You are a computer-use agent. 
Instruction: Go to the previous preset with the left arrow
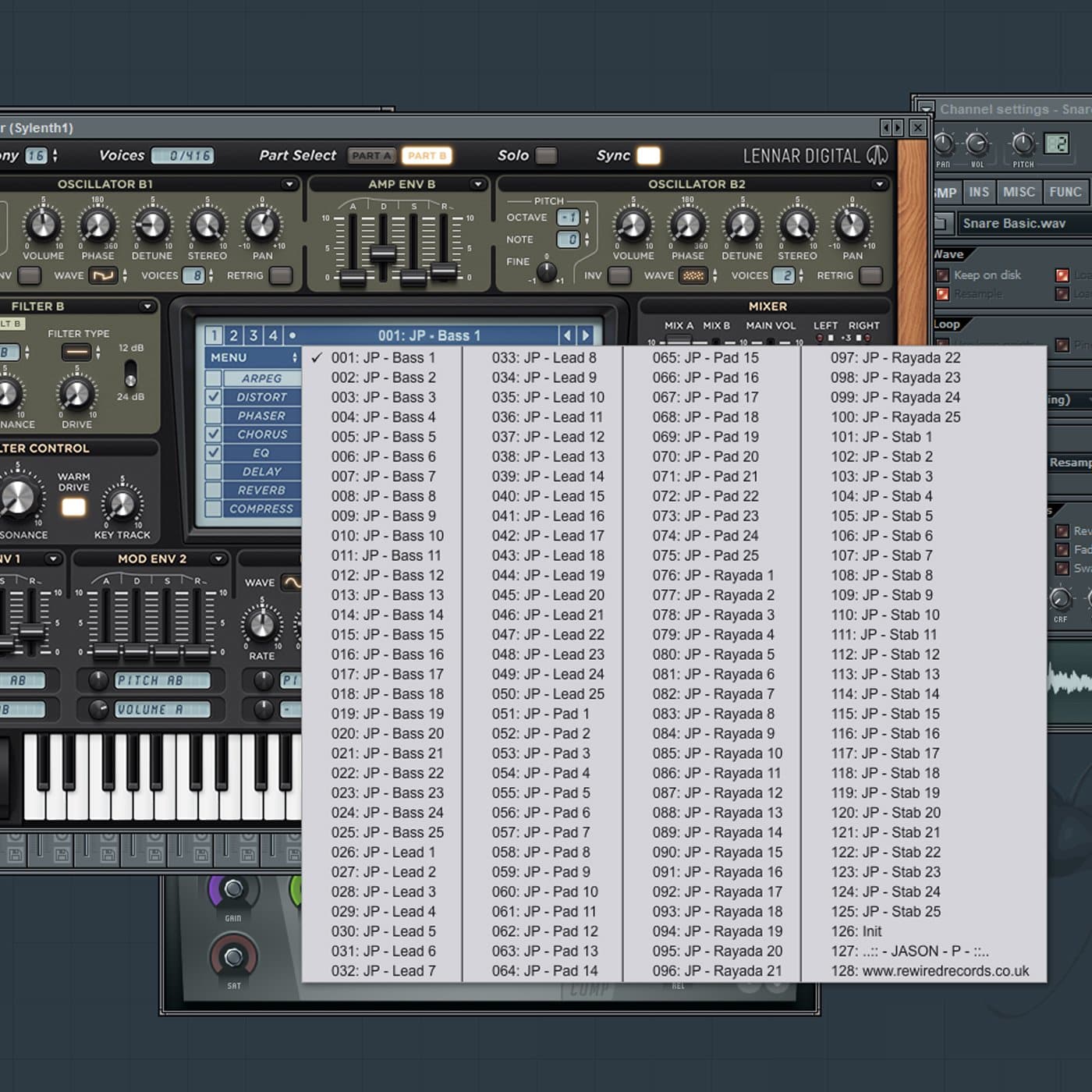coord(567,335)
